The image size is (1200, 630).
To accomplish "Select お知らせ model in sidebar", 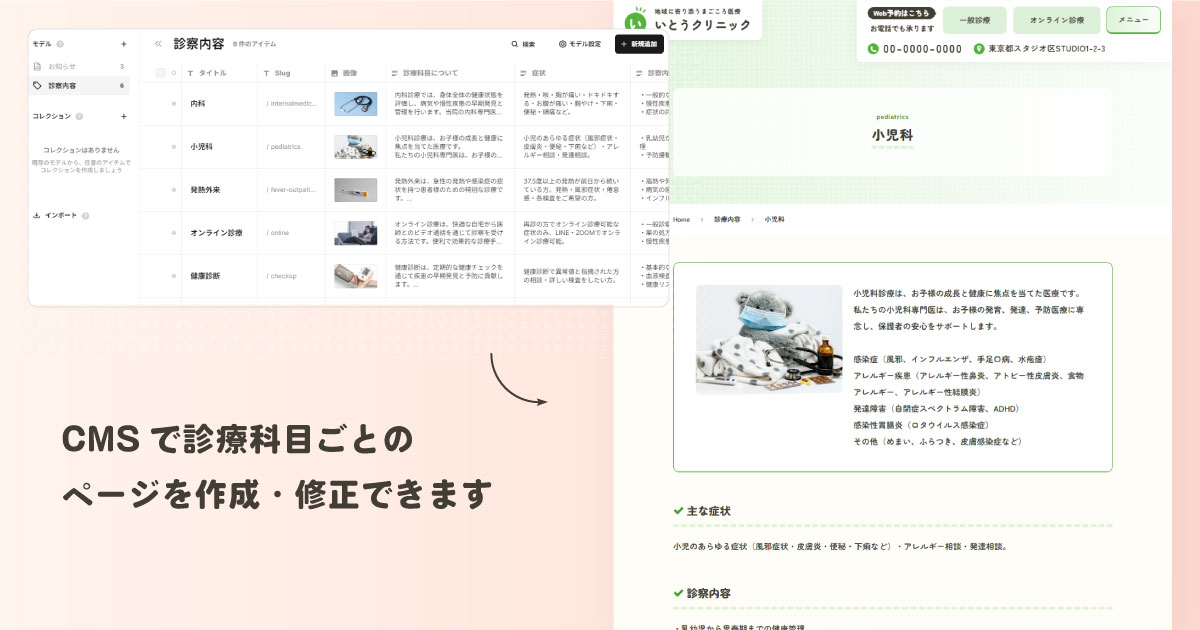I will pos(79,67).
